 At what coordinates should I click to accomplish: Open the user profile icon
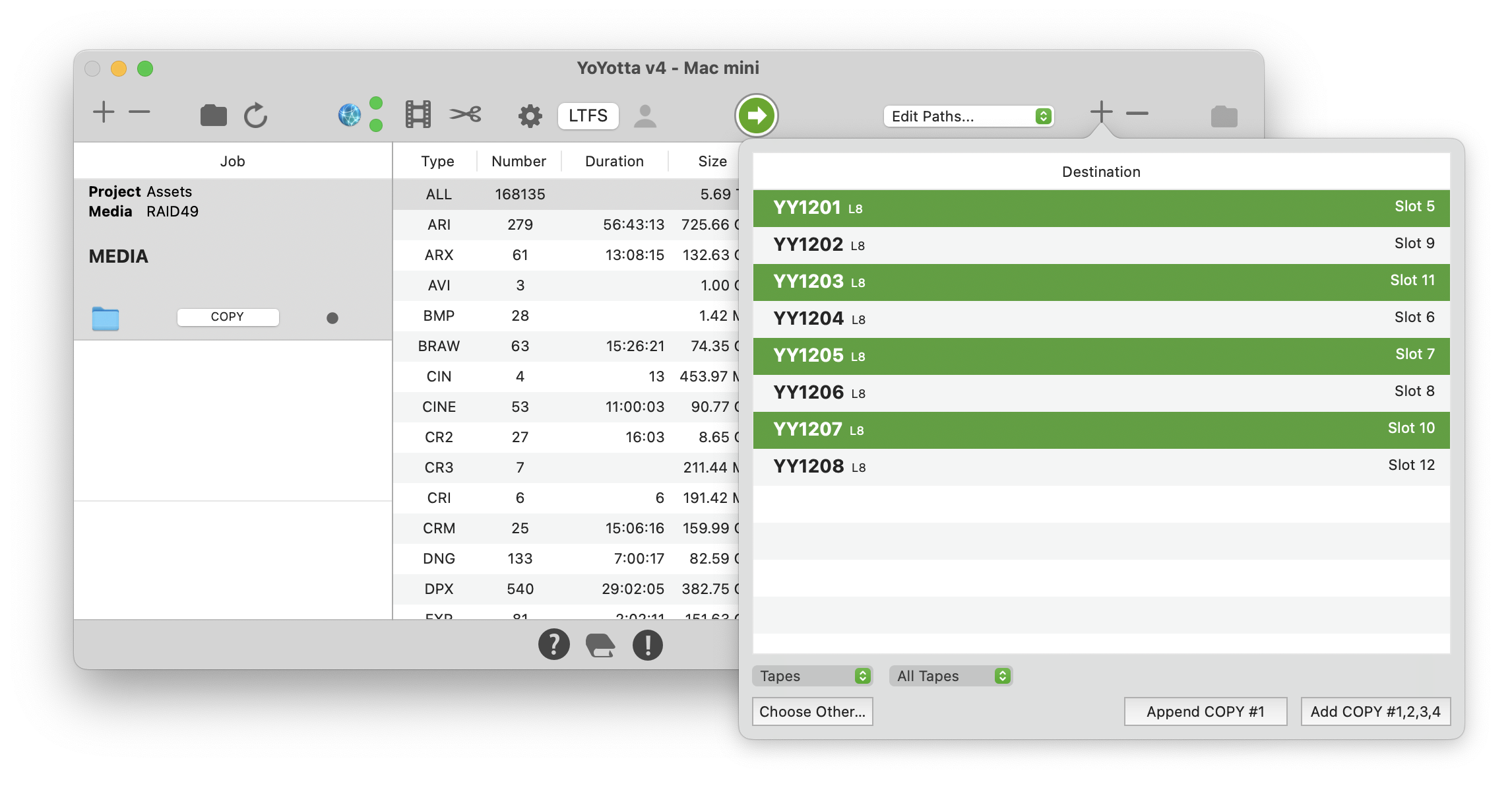tap(645, 116)
